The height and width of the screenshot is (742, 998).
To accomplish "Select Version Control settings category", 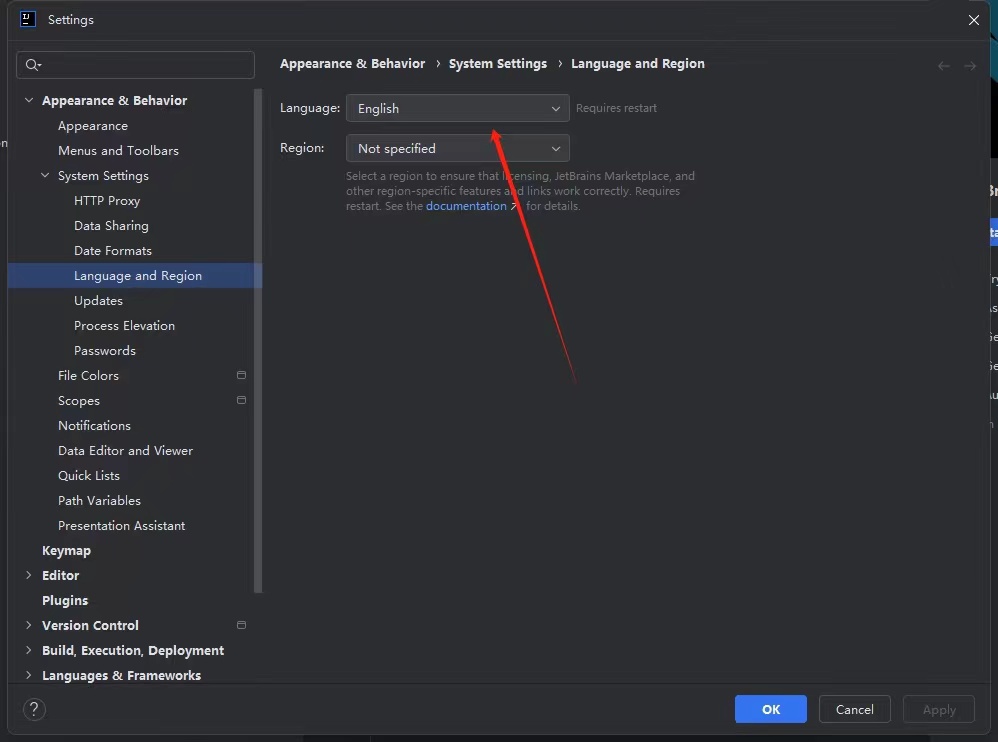I will click(90, 626).
